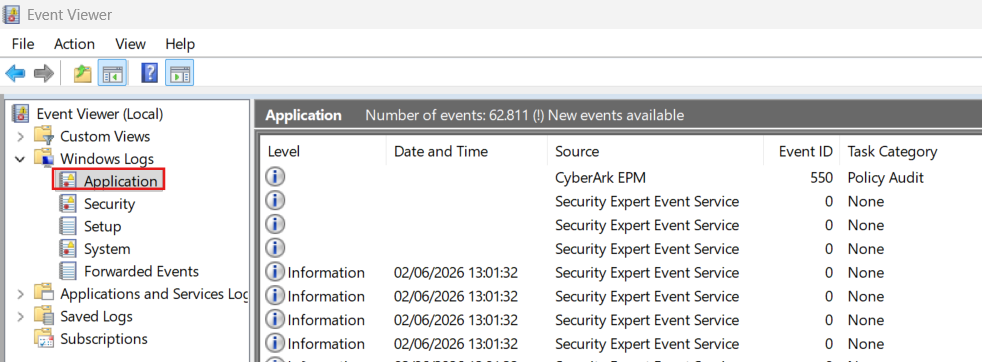Screen dimensions: 982x362
Task: Click the Back arrow toolbar icon
Action: (x=16, y=74)
